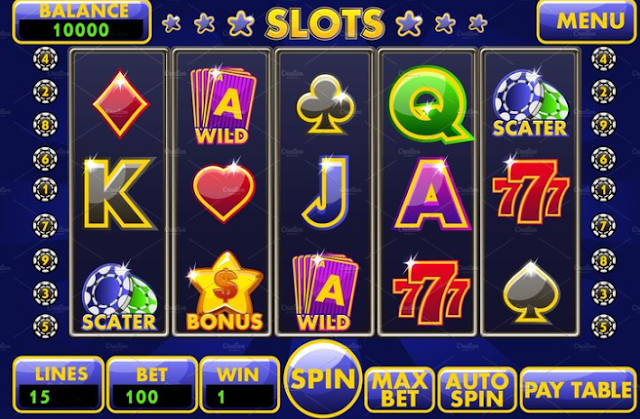Open the MENU button

[587, 22]
